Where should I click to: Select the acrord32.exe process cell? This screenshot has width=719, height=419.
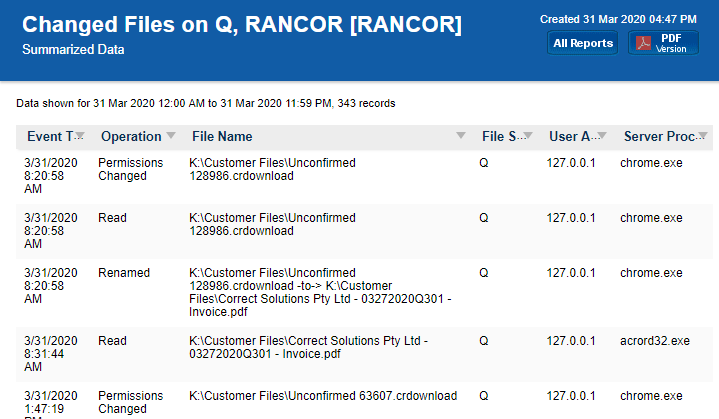[654, 341]
